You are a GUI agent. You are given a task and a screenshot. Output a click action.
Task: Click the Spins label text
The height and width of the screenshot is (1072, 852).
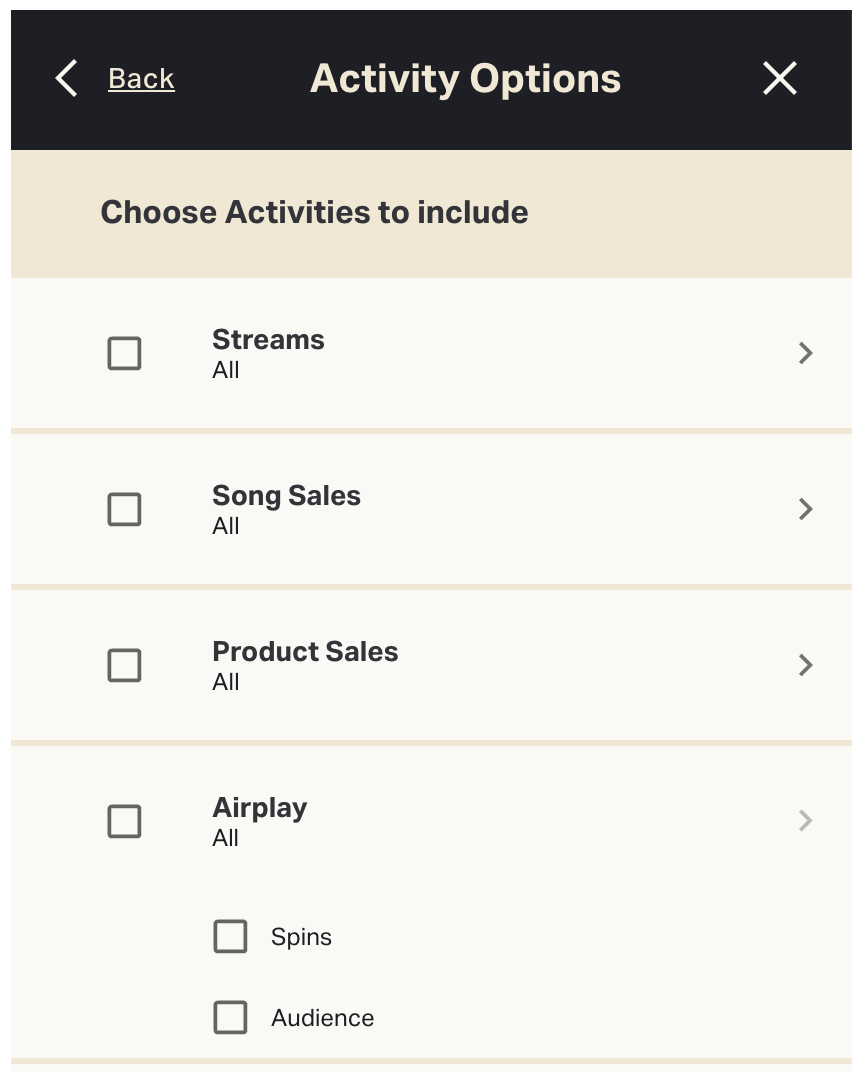point(301,937)
